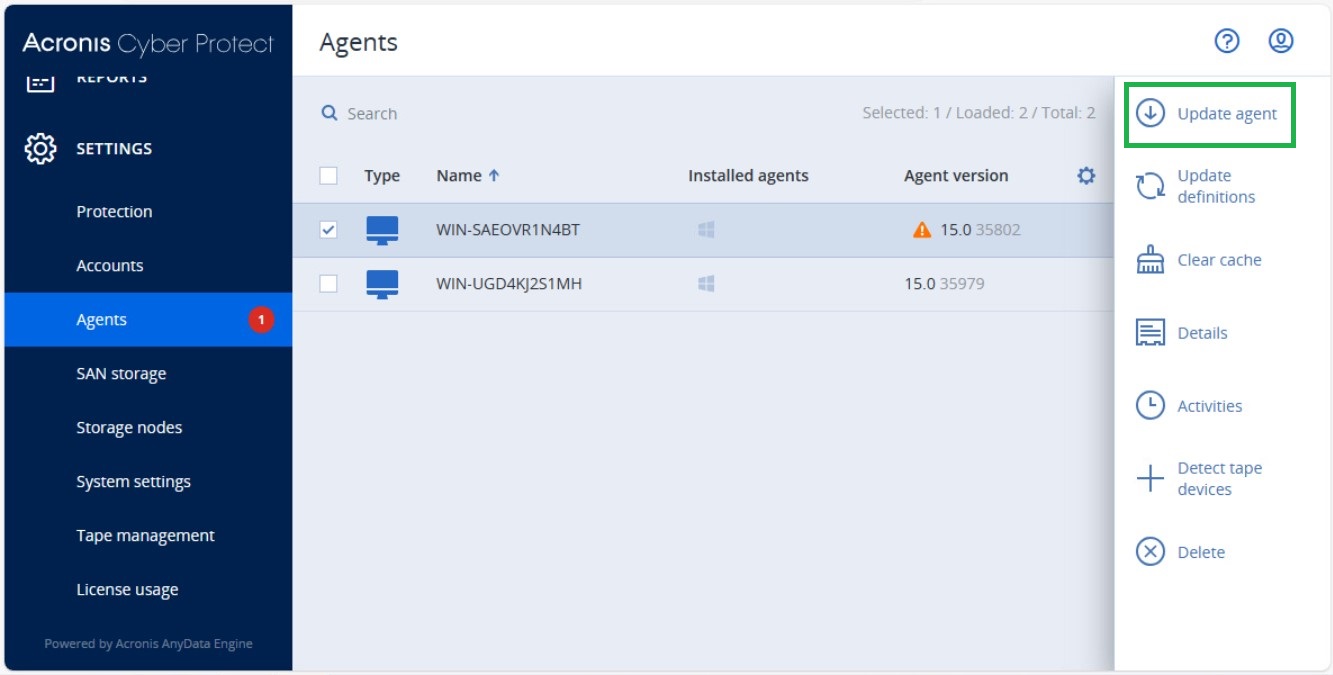
Task: Uncheck the WIN-SAEOVR1N4BT row checkbox
Action: coord(326,228)
